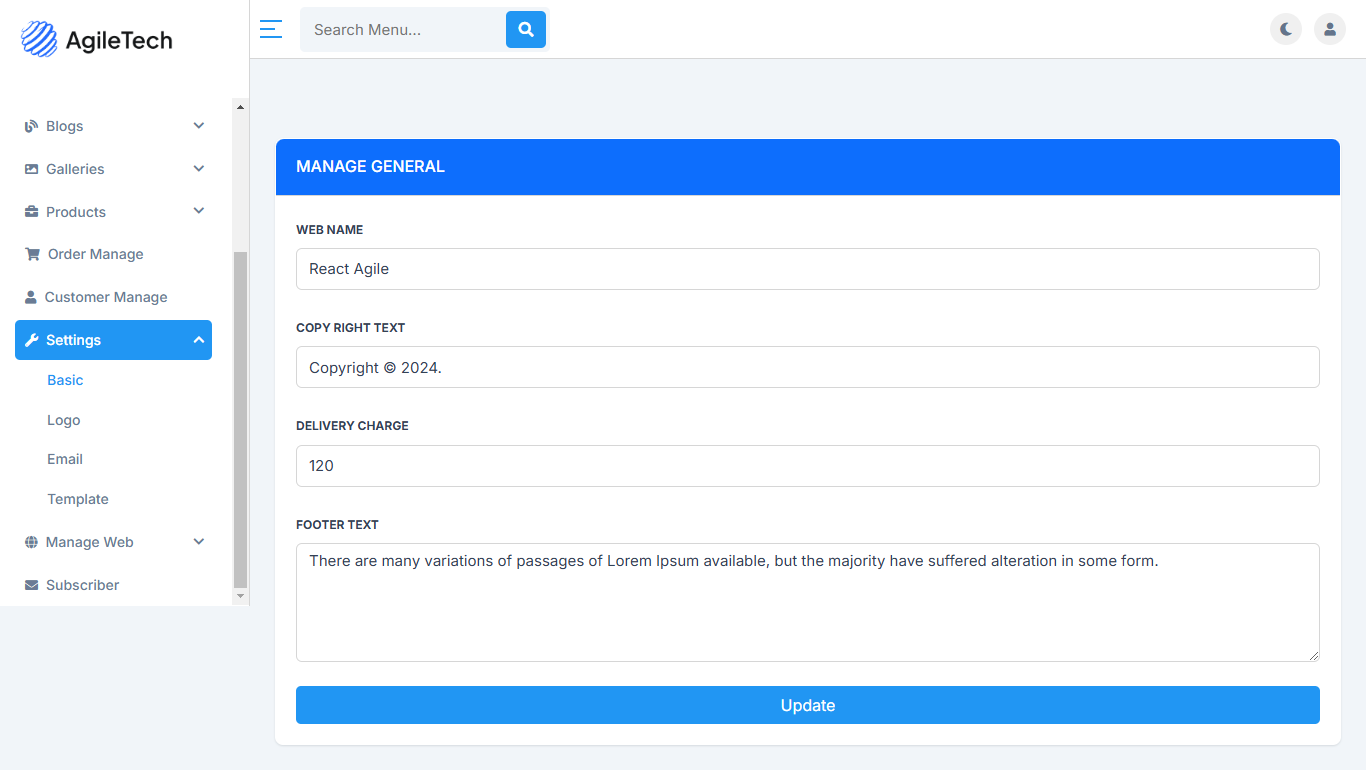1366x771 pixels.
Task: Expand the Manage Web chevron
Action: (199, 542)
